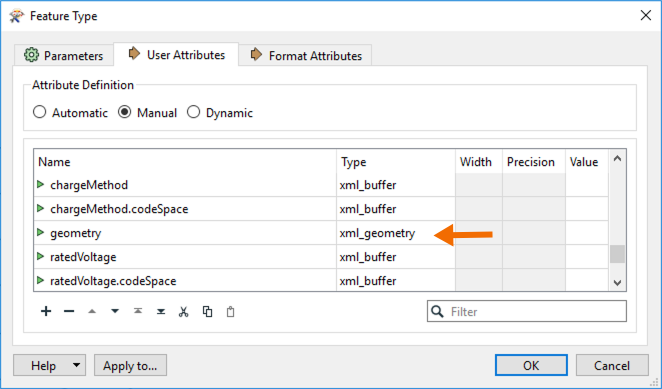Click the scrollbar down arrow
The height and width of the screenshot is (389, 662).
[617, 282]
